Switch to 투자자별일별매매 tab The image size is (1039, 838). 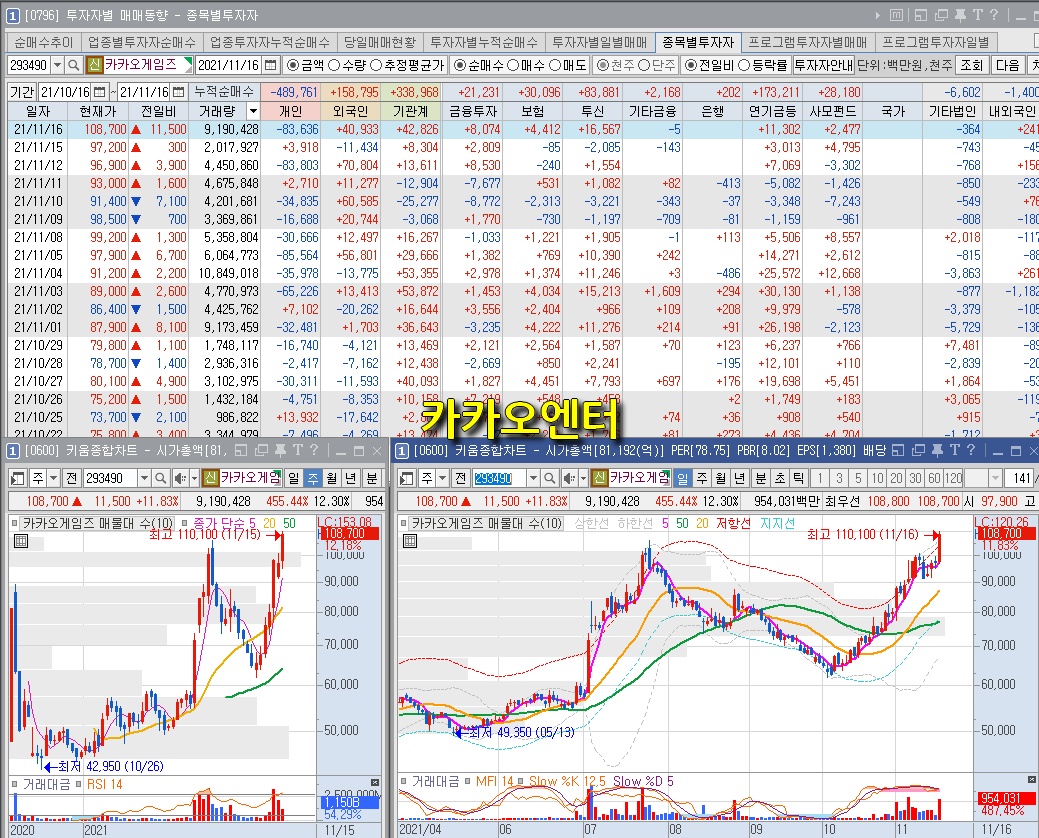click(x=600, y=42)
